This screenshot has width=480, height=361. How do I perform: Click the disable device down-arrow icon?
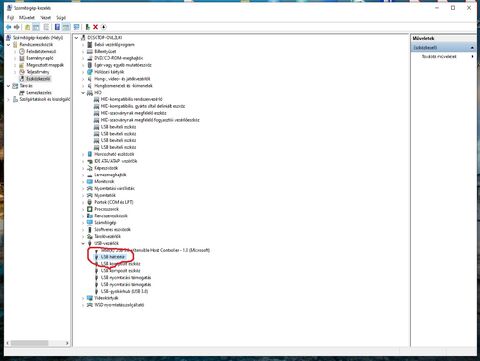coord(104,27)
